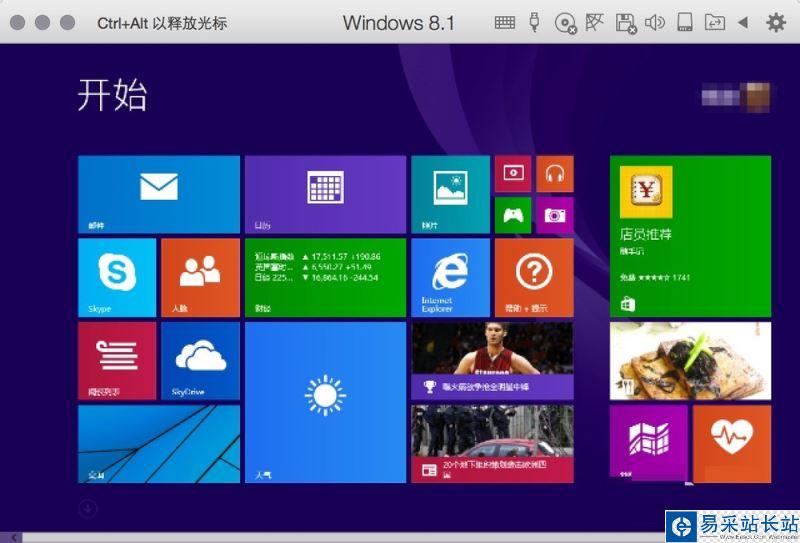Open the Weather sun tile
The height and width of the screenshot is (543, 800).
(x=326, y=402)
